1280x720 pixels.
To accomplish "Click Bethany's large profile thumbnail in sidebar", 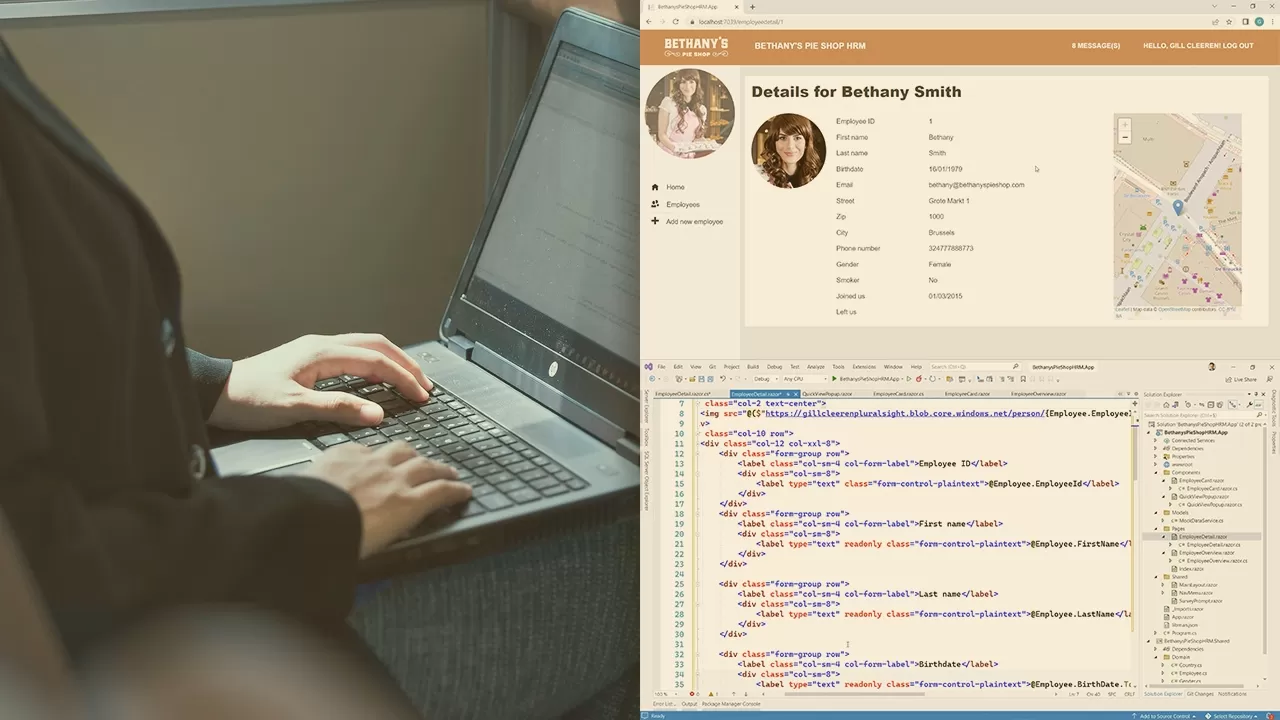I will point(690,113).
